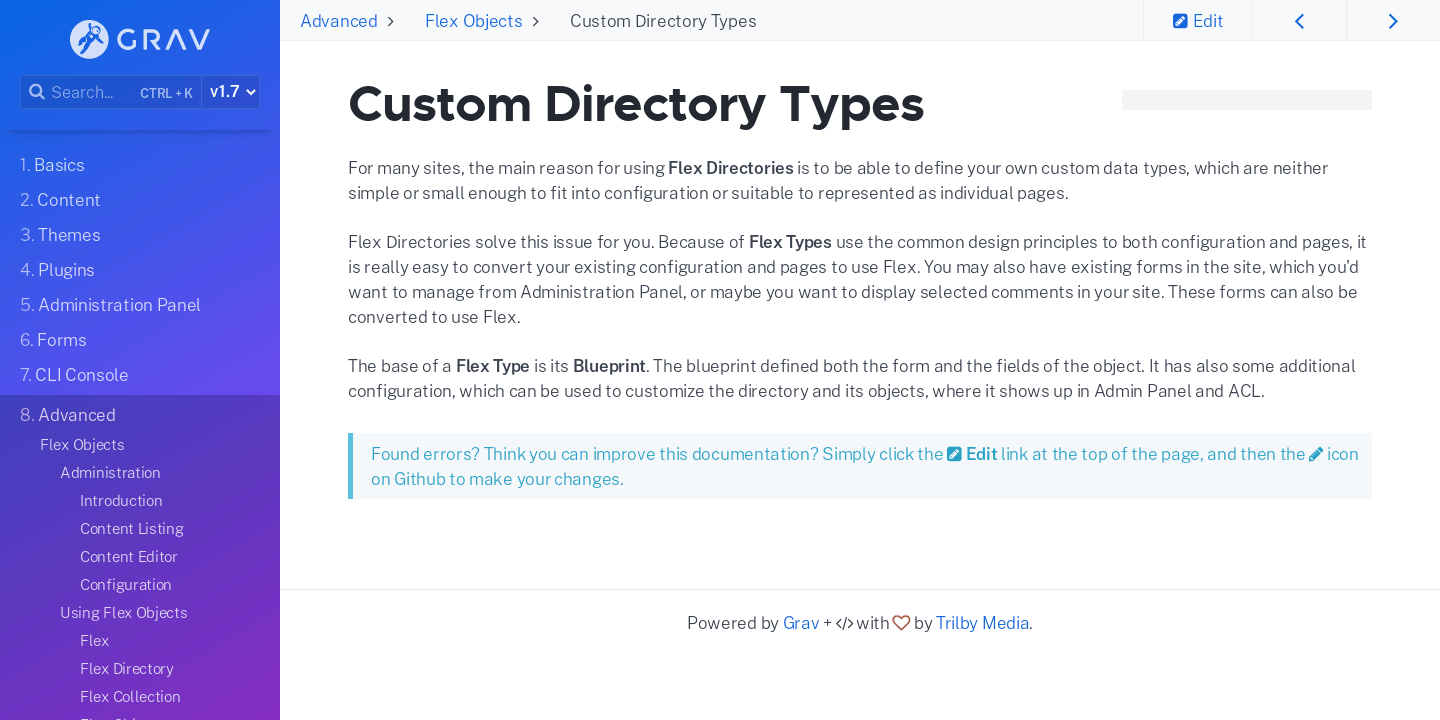Screen dimensions: 1440x720
Task: Open the v1.7 version dropdown
Action: 231,91
